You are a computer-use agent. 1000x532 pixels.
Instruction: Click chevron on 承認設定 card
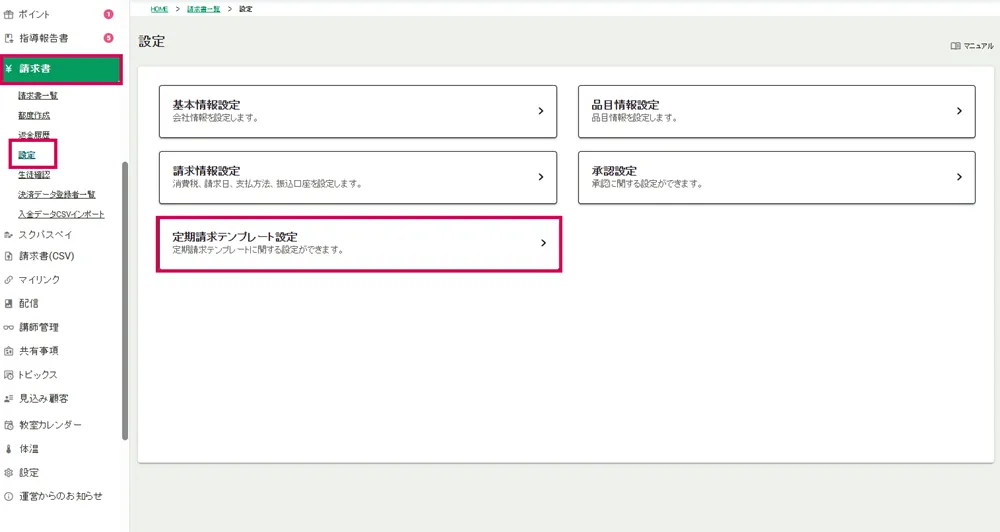tap(958, 177)
